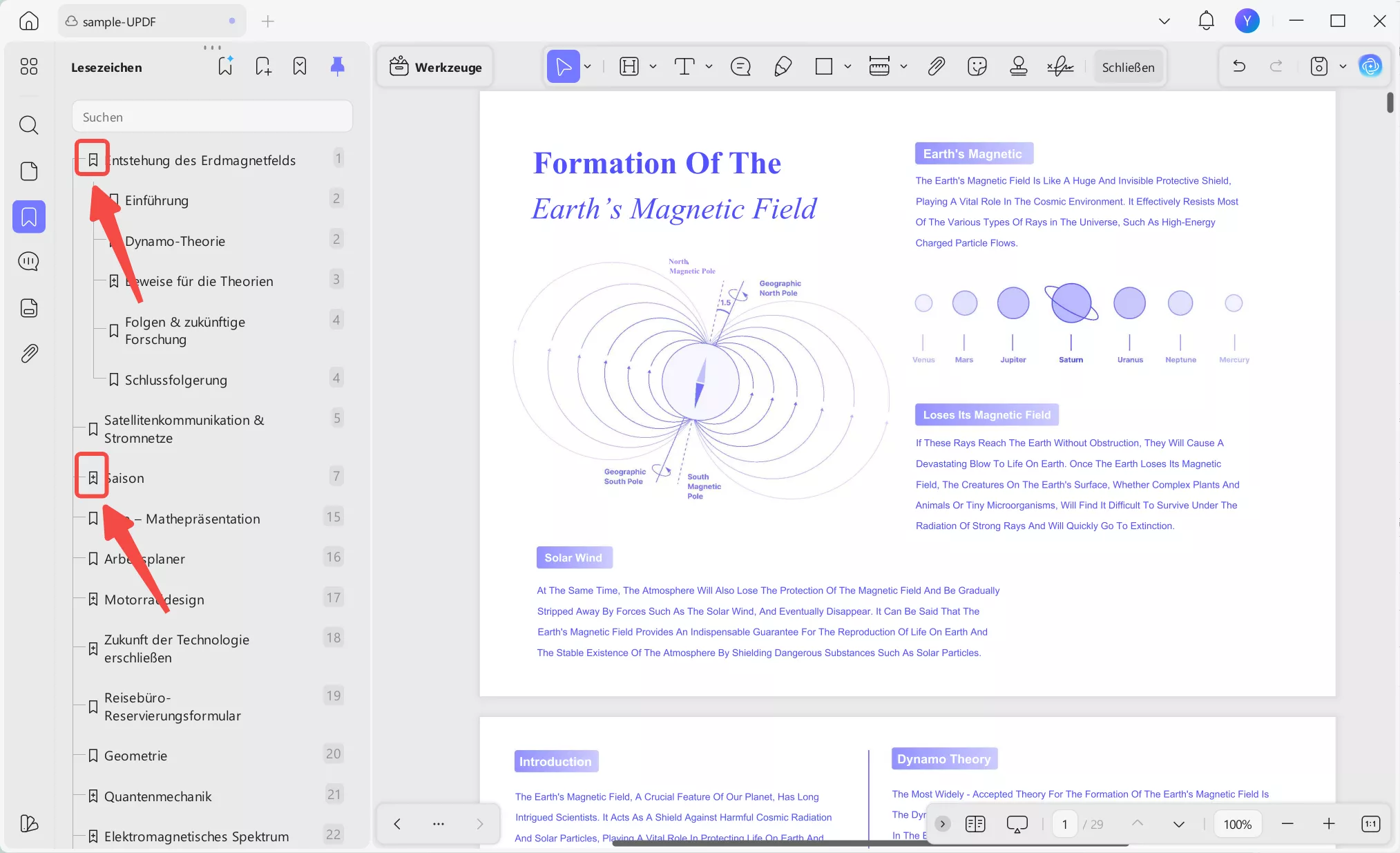
Task: Select the sample-UPDF tab
Action: tap(119, 21)
